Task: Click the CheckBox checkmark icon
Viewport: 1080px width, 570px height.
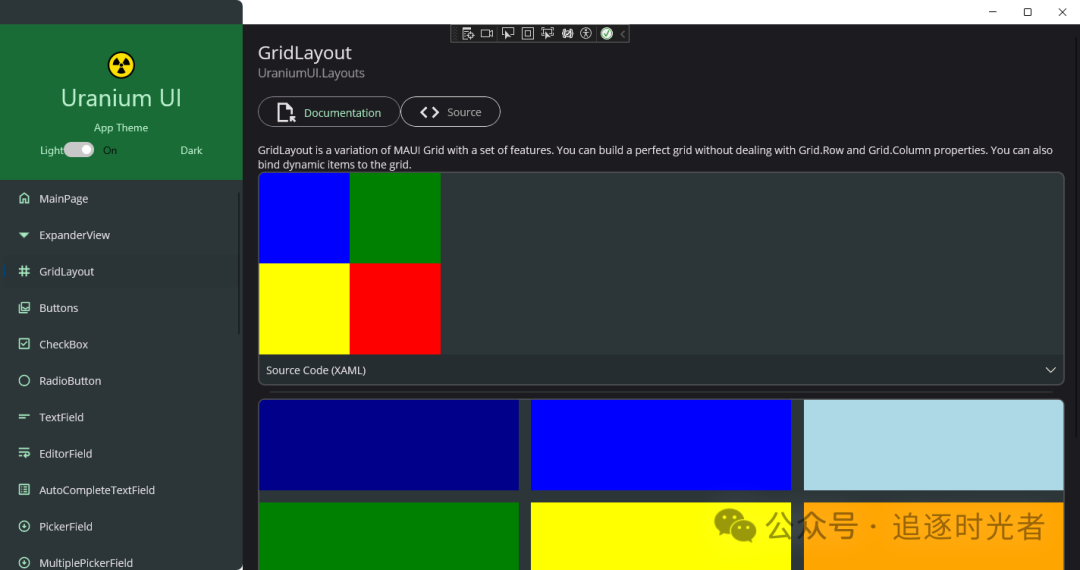Action: point(24,344)
